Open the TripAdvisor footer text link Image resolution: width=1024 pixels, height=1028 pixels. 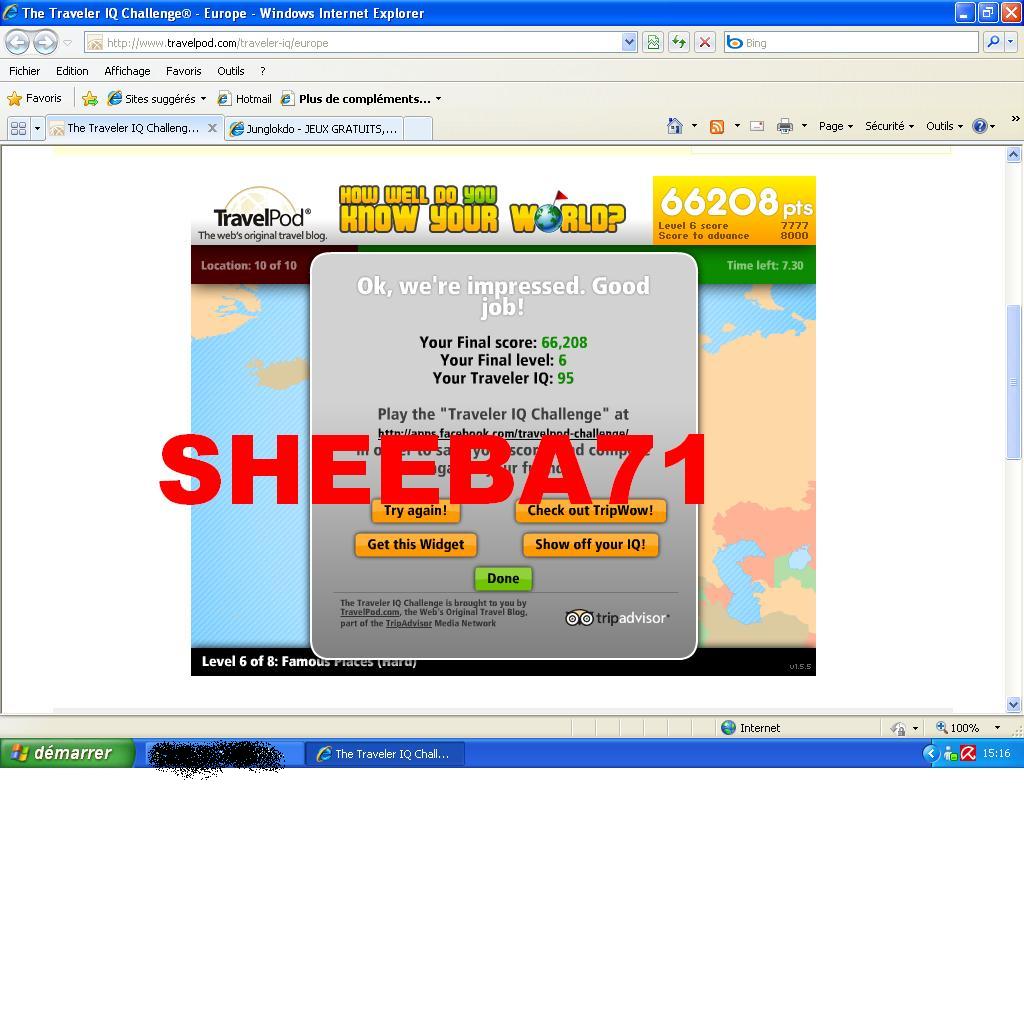pos(408,623)
